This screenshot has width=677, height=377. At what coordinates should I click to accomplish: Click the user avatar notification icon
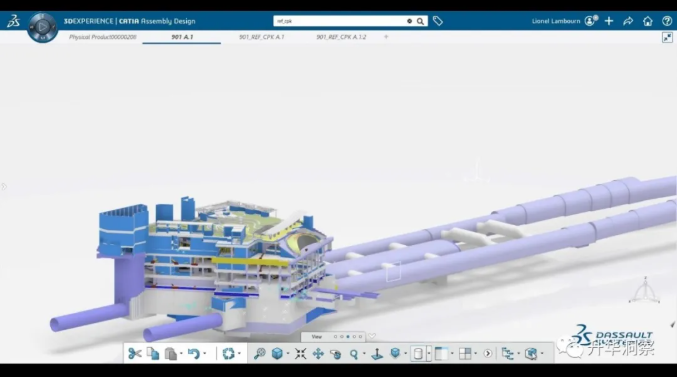pyautogui.click(x=591, y=21)
